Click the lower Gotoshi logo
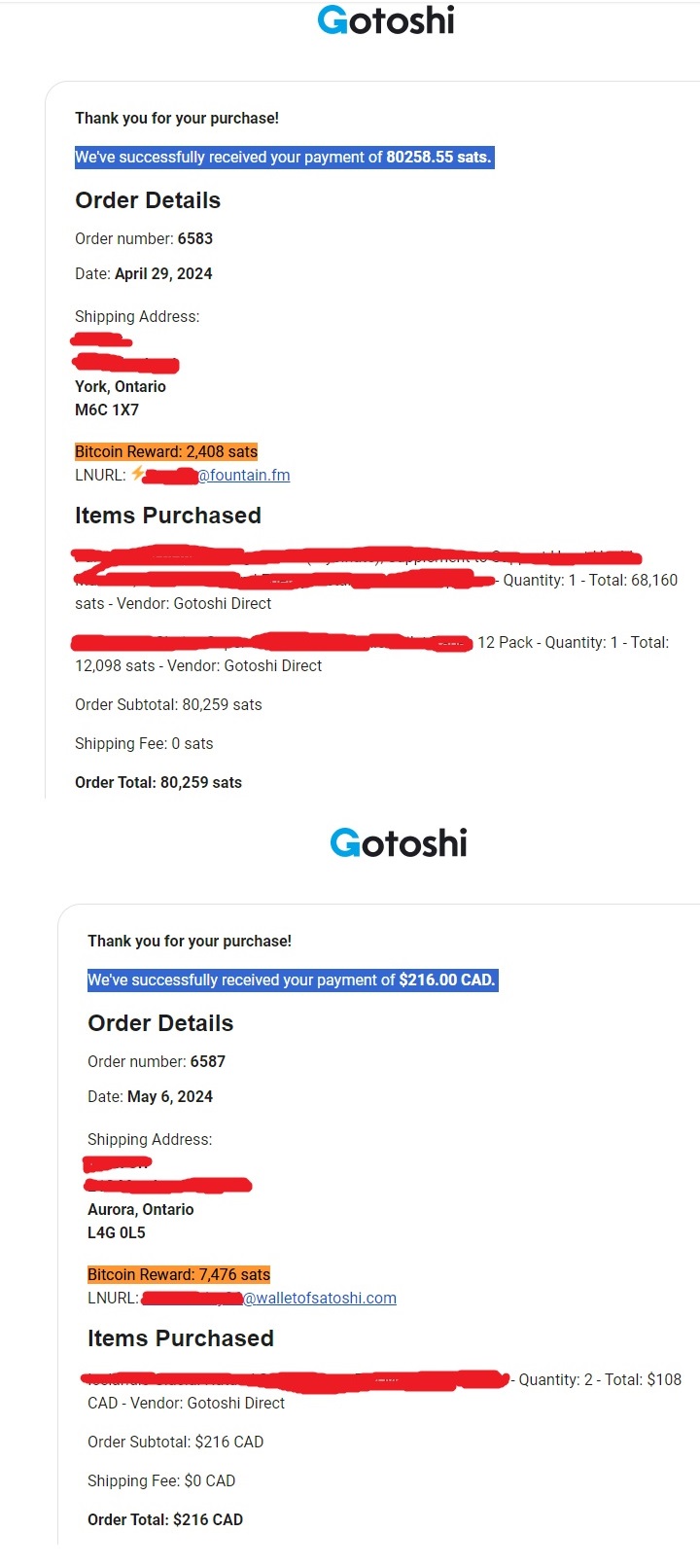 pyautogui.click(x=399, y=843)
